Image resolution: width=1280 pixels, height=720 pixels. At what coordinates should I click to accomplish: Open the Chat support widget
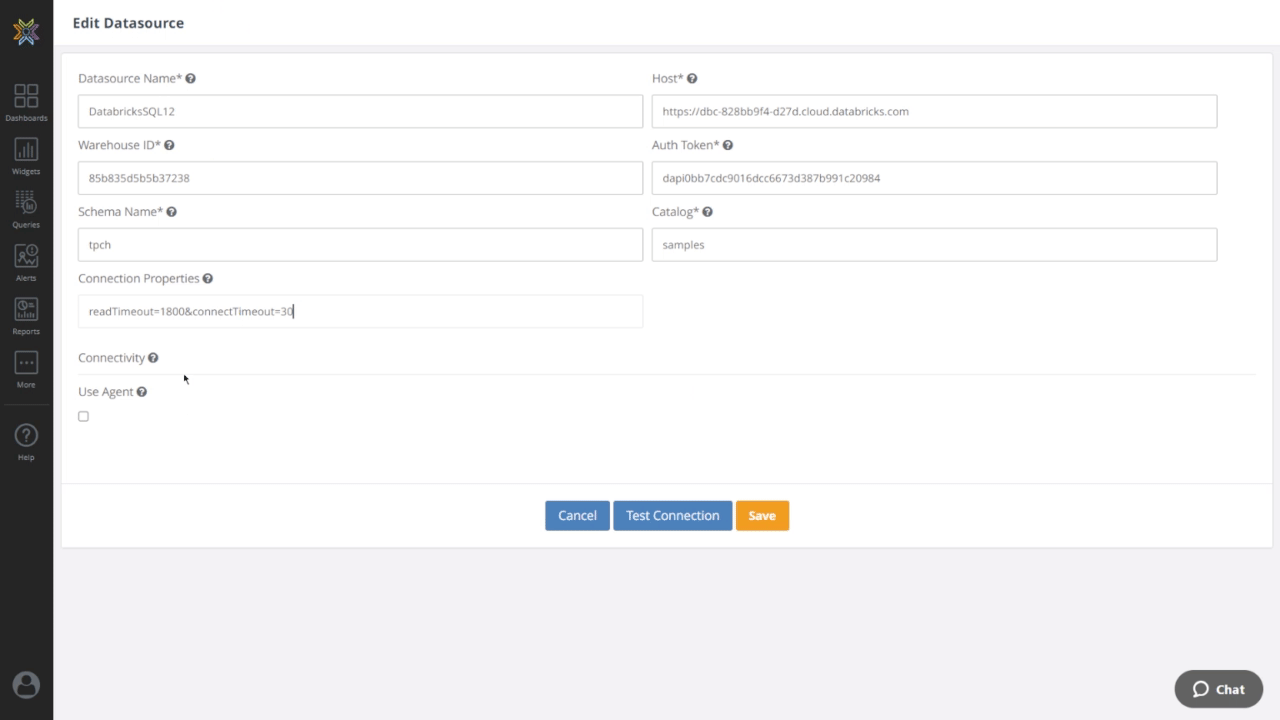1218,689
